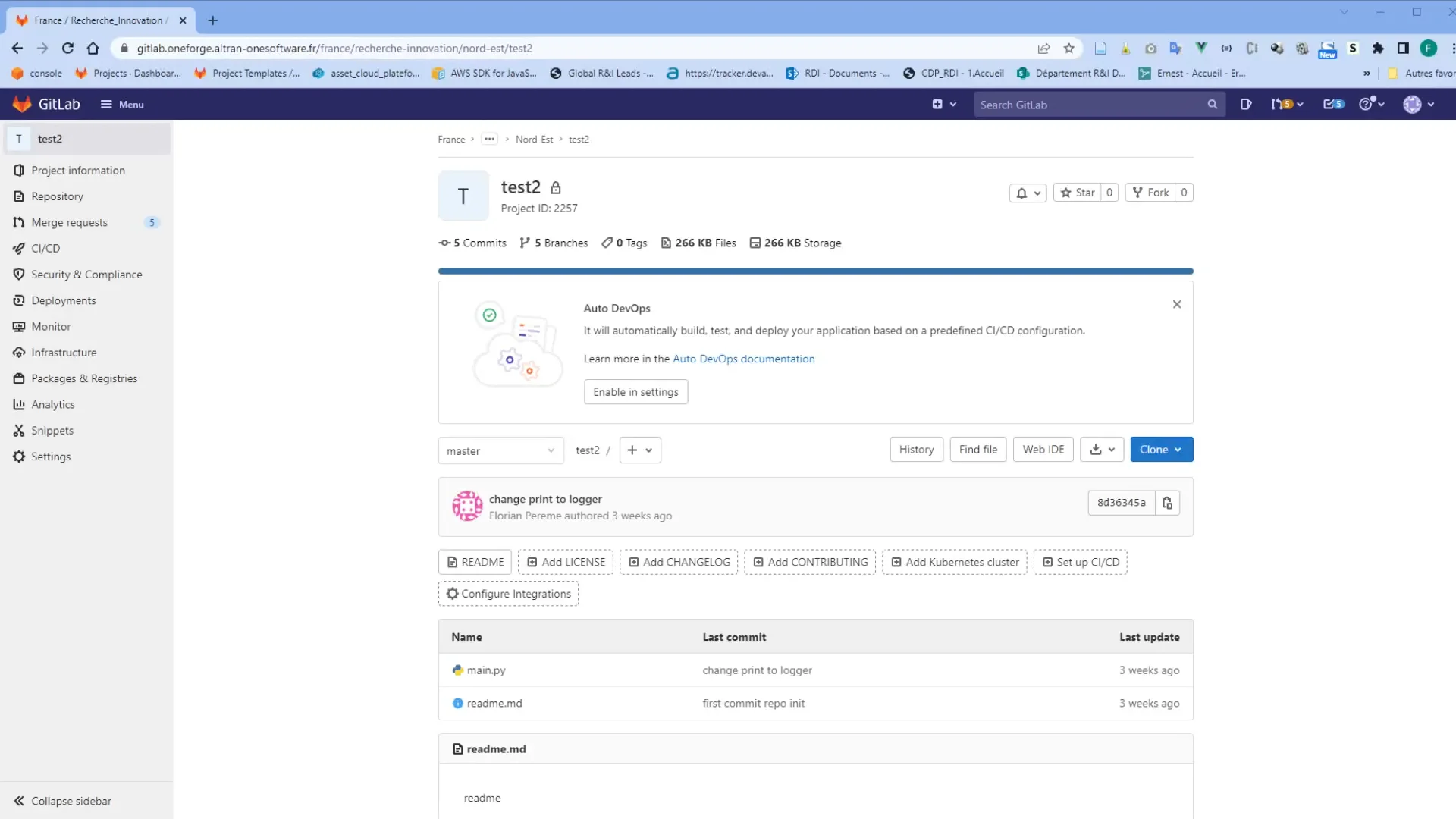1456x819 pixels.
Task: Open 266 KB Files link
Action: point(698,243)
